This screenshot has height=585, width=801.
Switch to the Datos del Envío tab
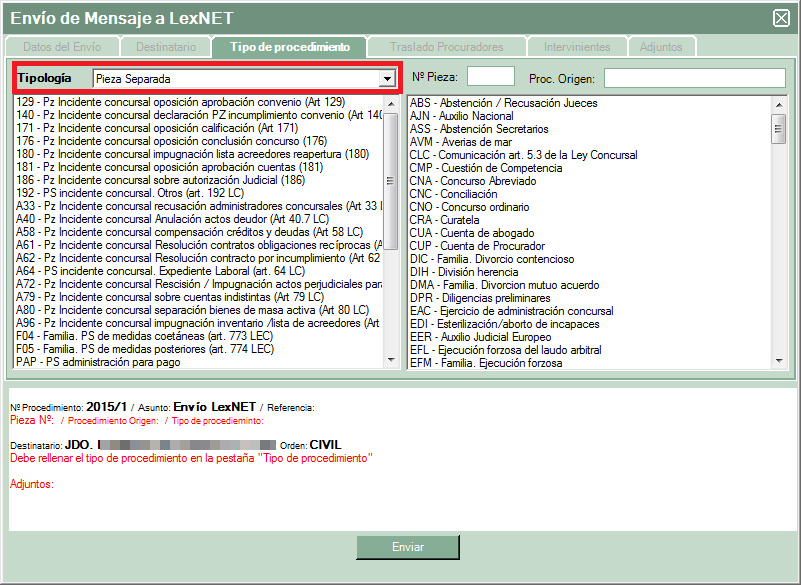tap(62, 47)
